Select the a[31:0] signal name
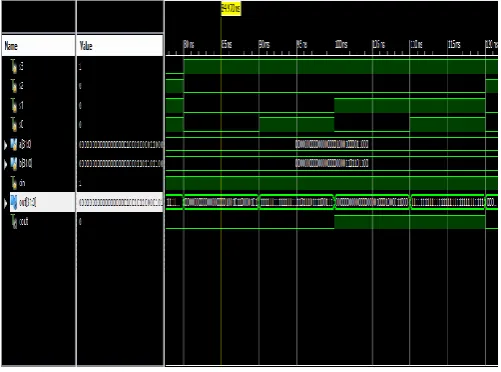This screenshot has height=372, width=501. pos(25,144)
